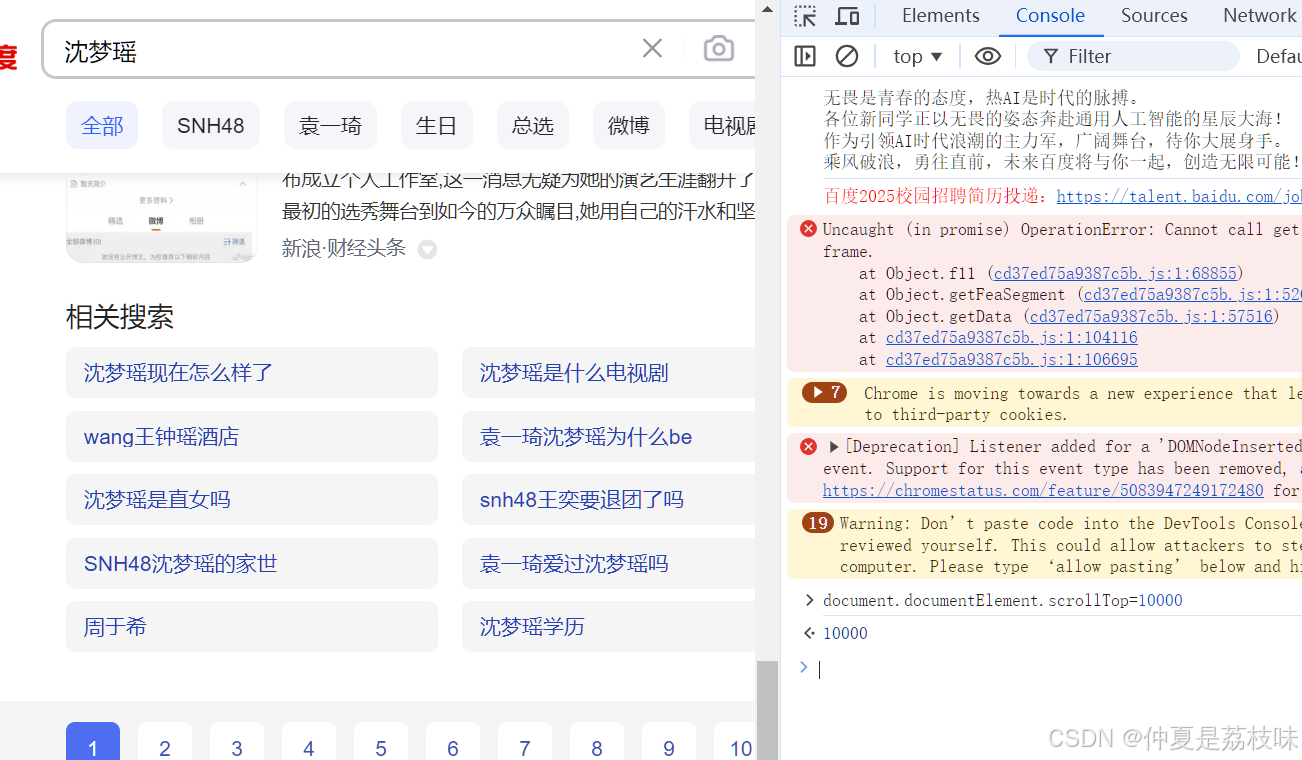
Task: Select the console output value 10000
Action: 845,634
